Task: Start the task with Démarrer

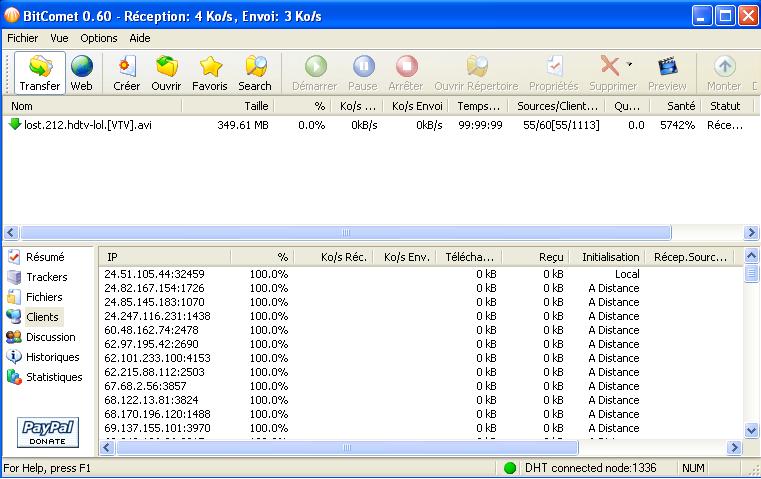Action: tap(315, 73)
